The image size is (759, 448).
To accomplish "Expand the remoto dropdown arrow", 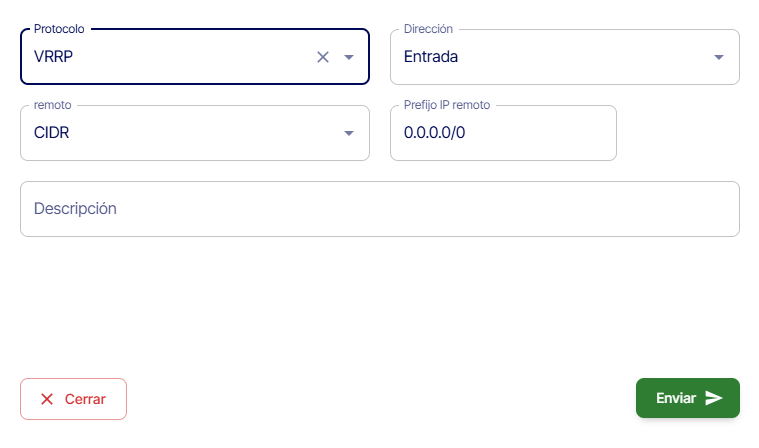I will click(x=349, y=133).
